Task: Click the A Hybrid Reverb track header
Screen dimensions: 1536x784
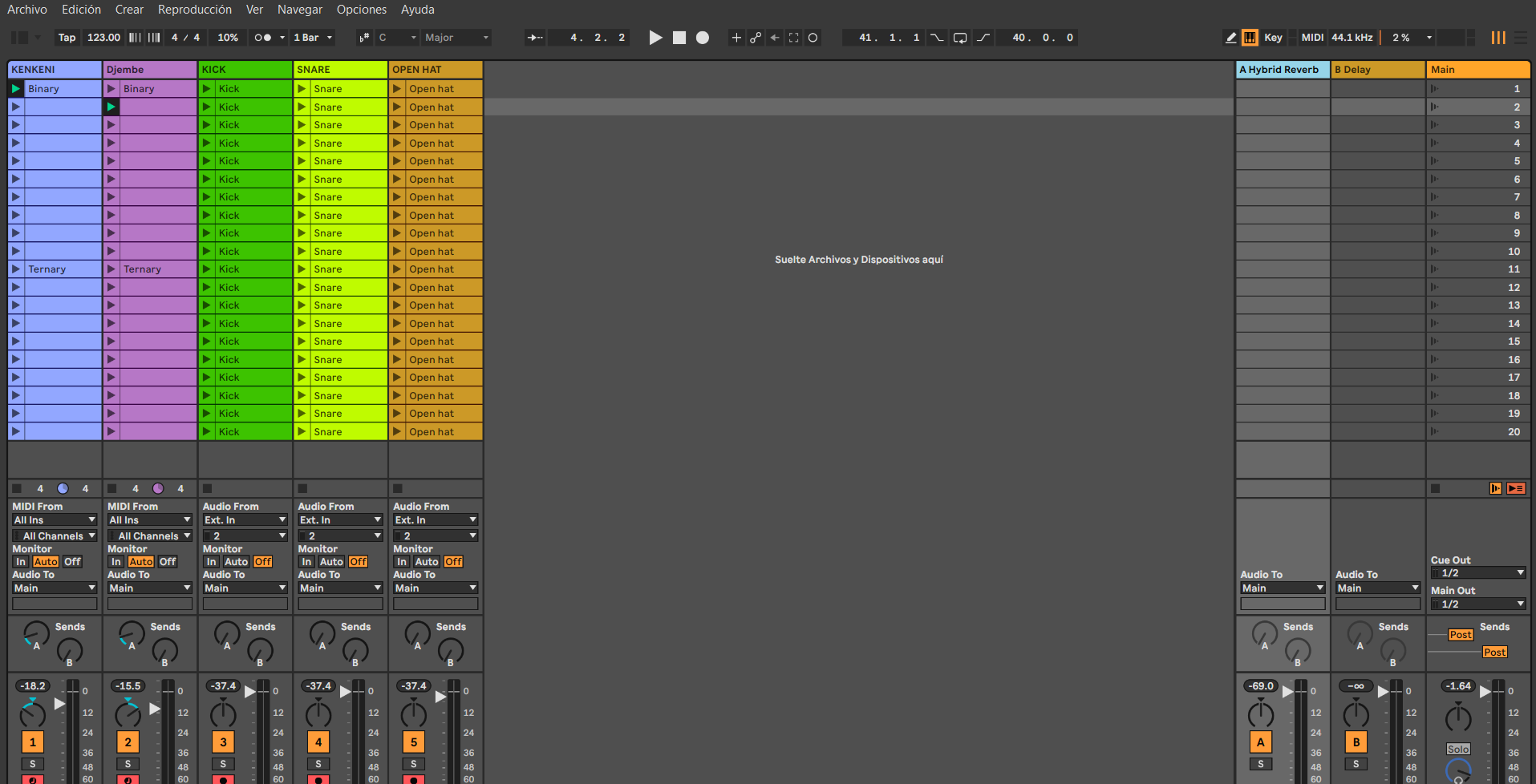Action: (x=1283, y=70)
